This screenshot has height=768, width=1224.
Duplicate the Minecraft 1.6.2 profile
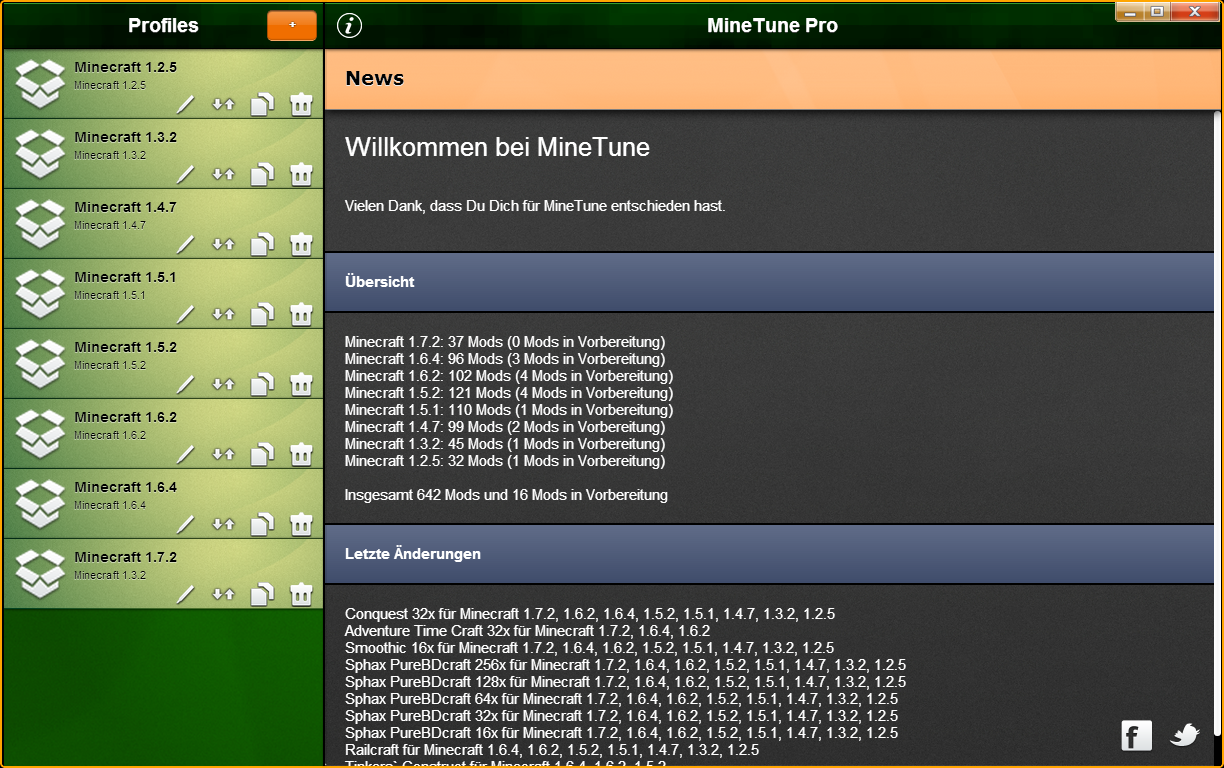(x=262, y=454)
